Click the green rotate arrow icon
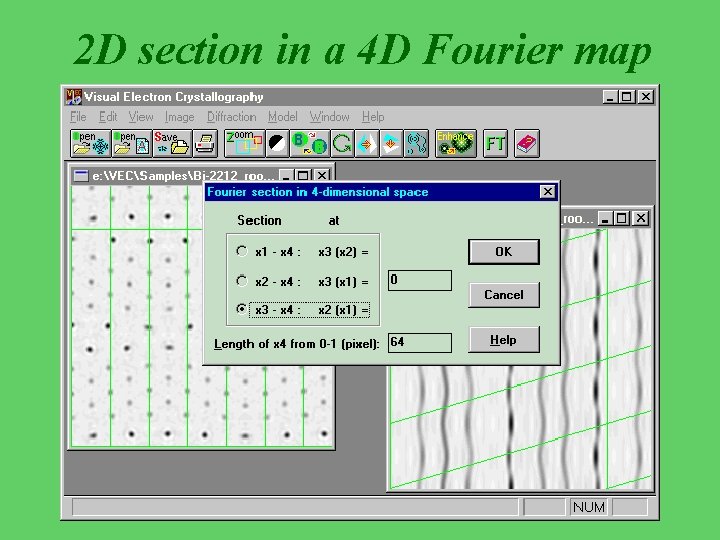Image resolution: width=720 pixels, height=540 pixels. pyautogui.click(x=342, y=143)
